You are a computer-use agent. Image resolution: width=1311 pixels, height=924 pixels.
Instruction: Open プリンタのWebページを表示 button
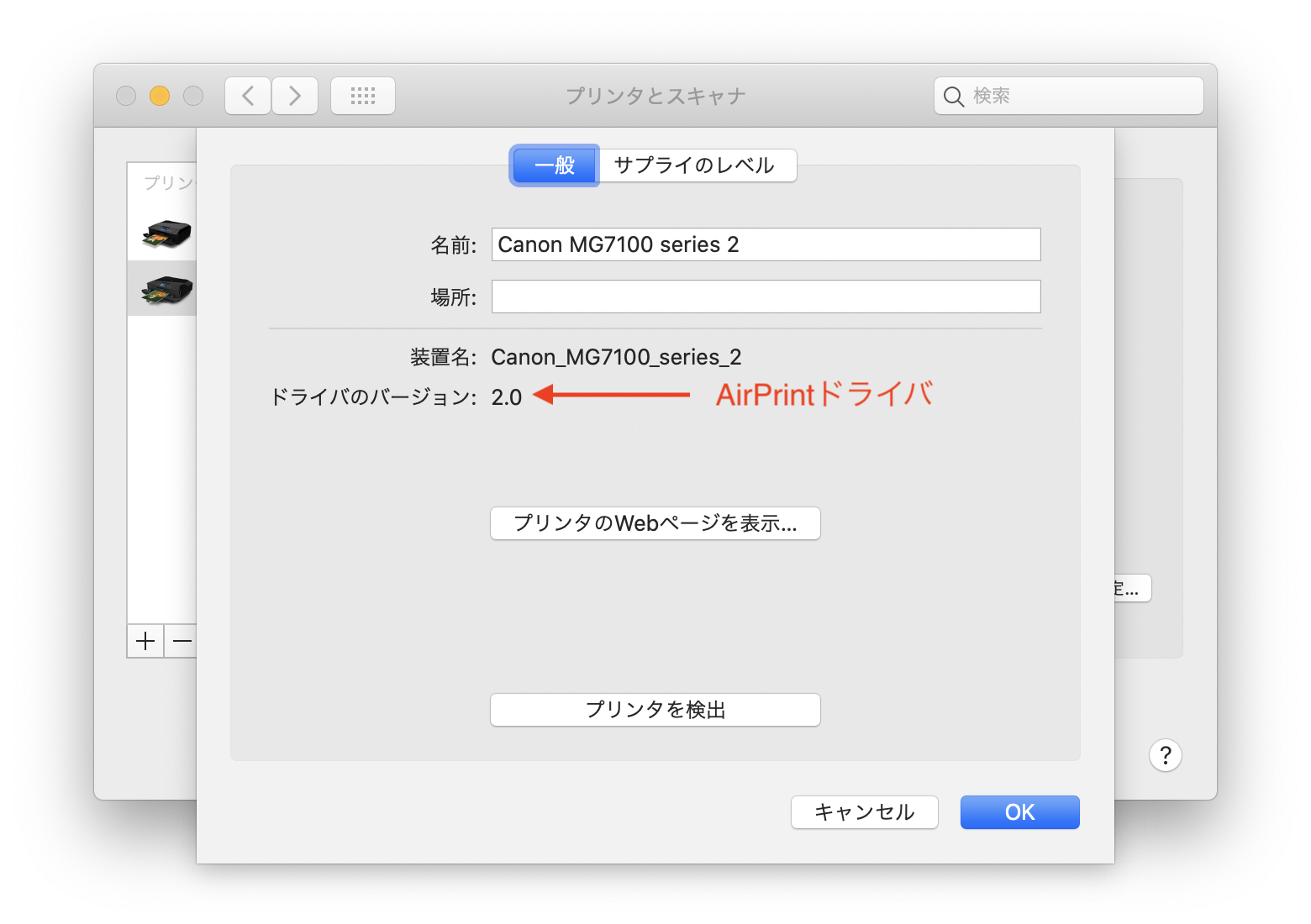click(x=655, y=523)
